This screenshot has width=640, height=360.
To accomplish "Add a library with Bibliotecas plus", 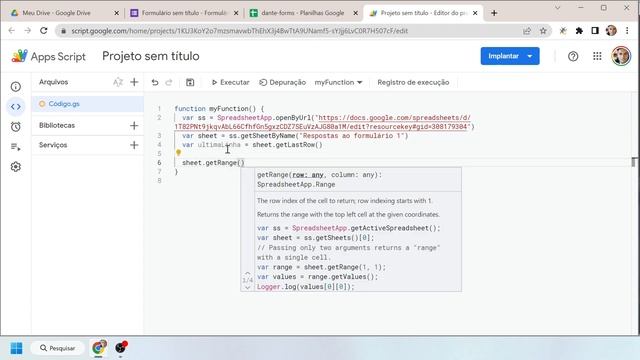I will pos(134,125).
